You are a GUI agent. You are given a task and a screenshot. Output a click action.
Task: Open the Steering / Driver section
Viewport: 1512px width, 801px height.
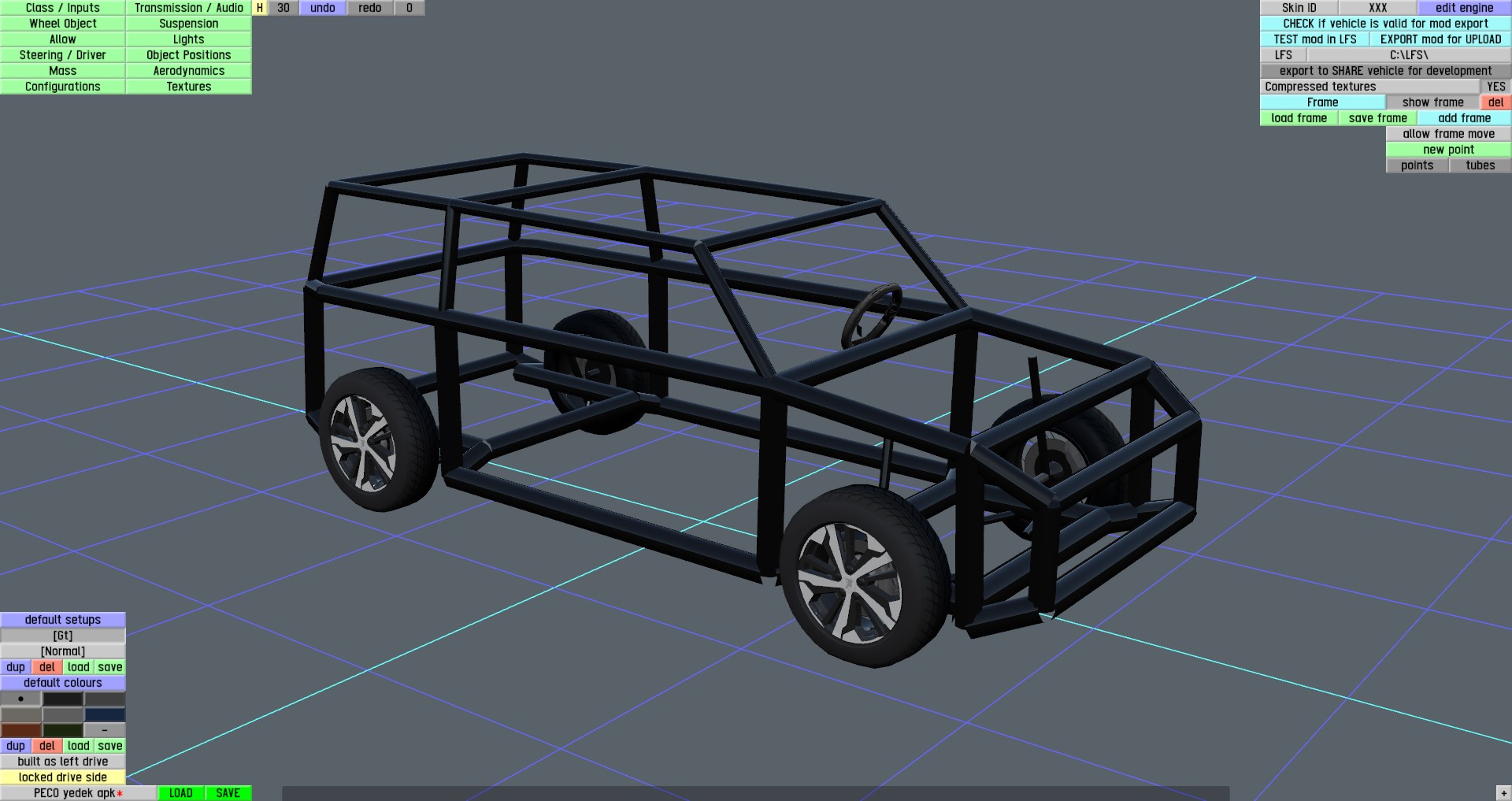63,55
